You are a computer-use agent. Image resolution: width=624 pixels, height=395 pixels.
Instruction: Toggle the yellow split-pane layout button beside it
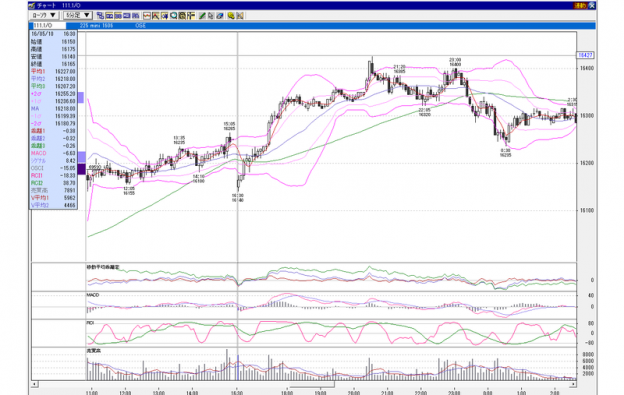(118, 16)
